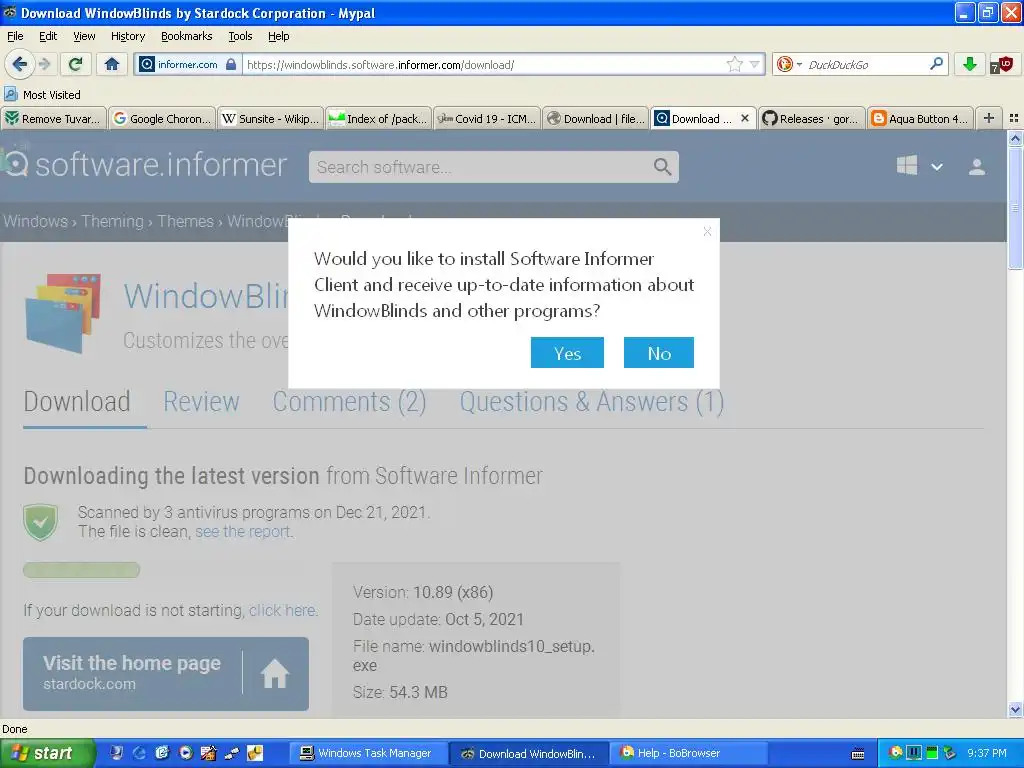Click the green download progress bar

[82, 570]
